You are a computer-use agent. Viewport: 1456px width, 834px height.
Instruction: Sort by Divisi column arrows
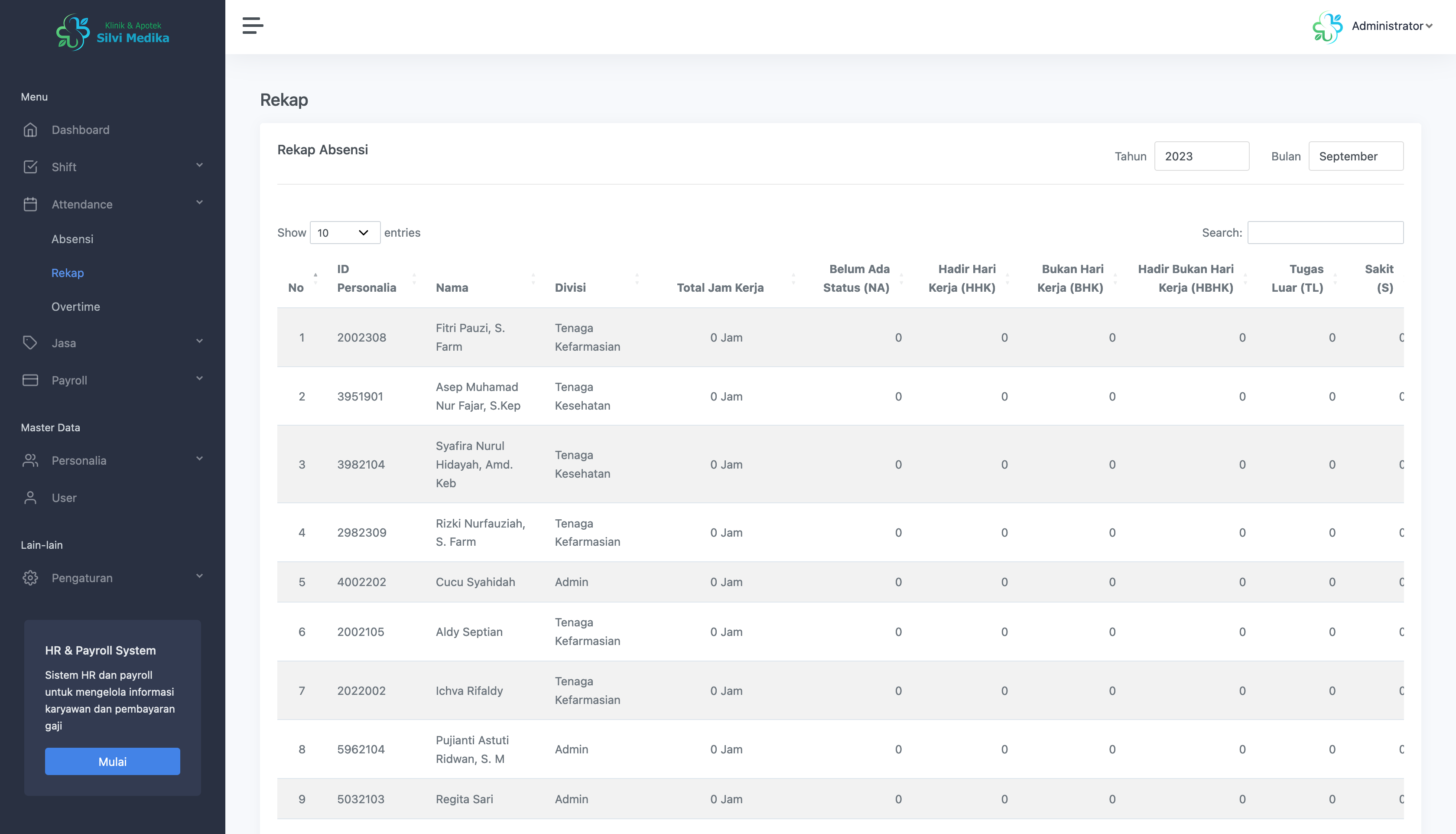637,278
